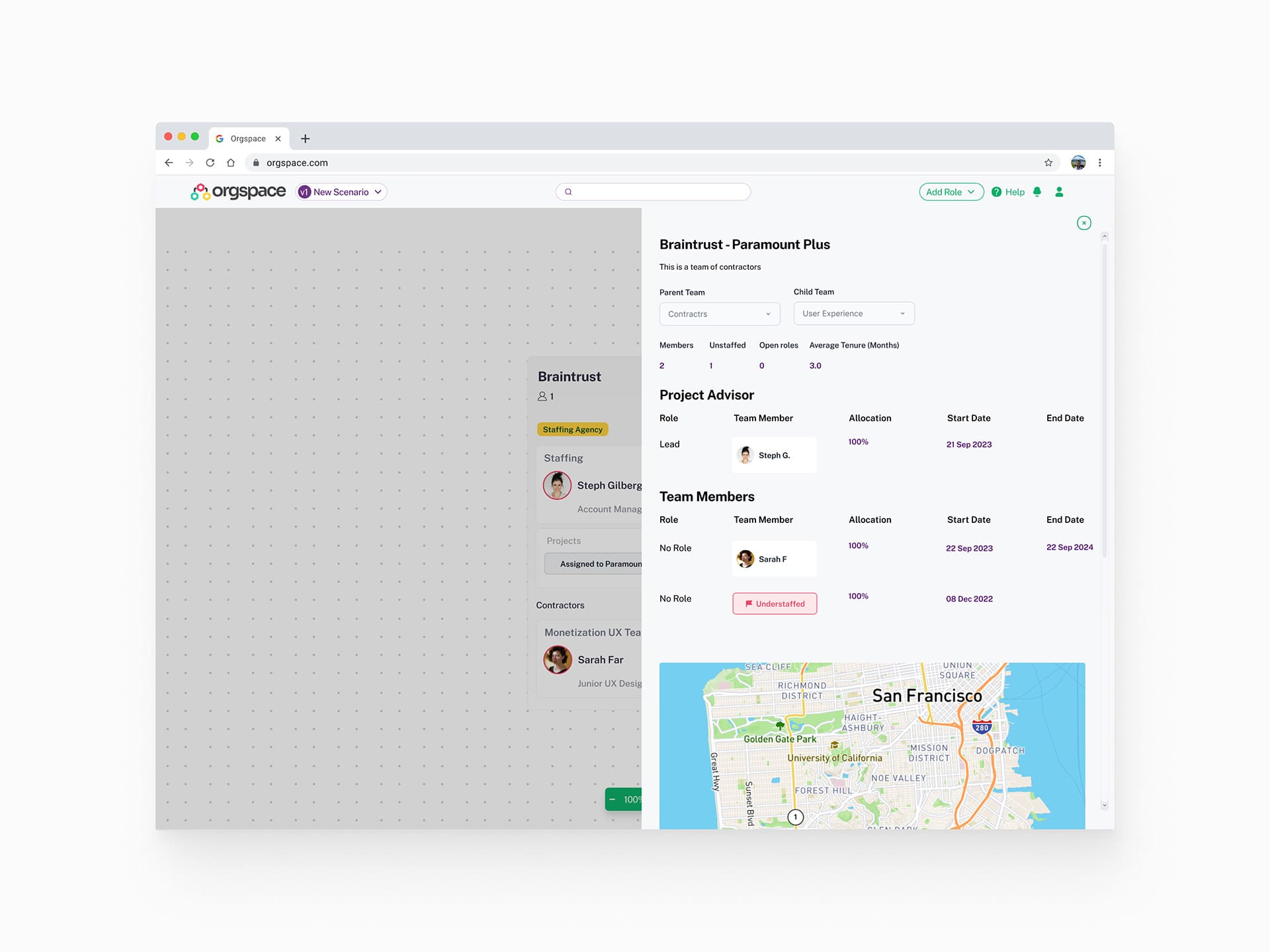Click Sarah F's 100% allocation value
1270x952 pixels.
[x=858, y=545]
